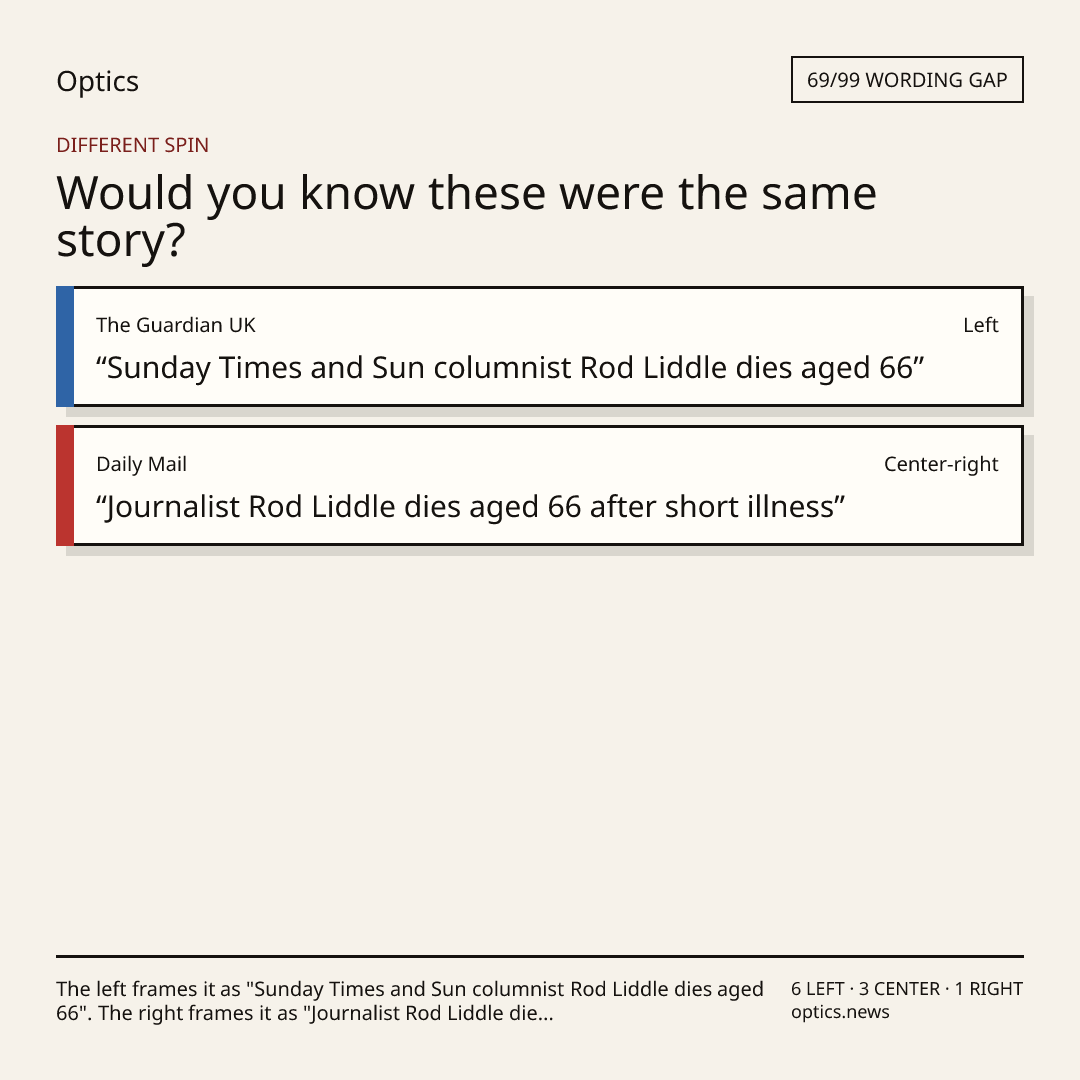Click the Optics logo text
The height and width of the screenshot is (1080, 1080).
point(97,81)
